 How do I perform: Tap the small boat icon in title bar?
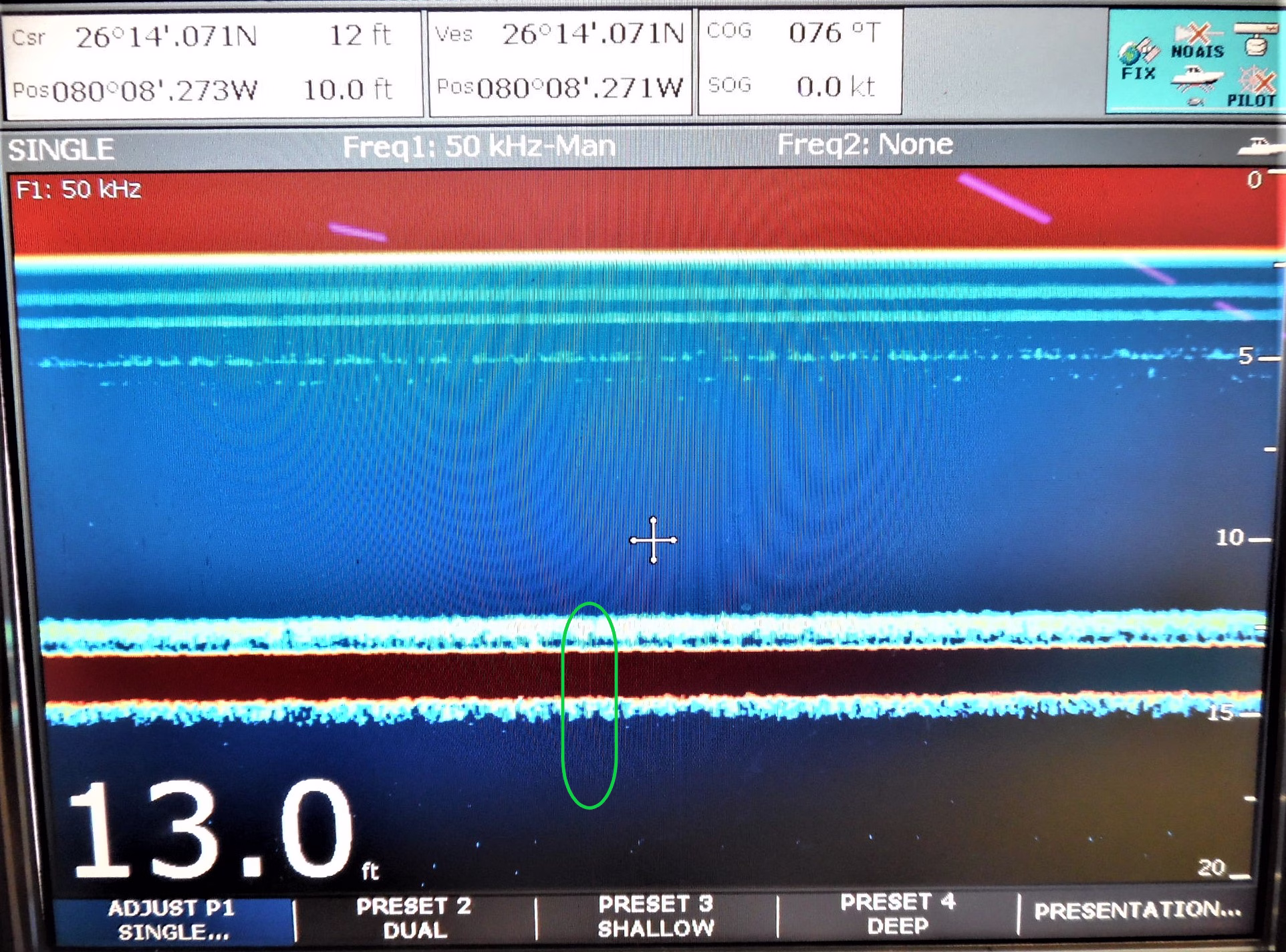coord(1261,146)
